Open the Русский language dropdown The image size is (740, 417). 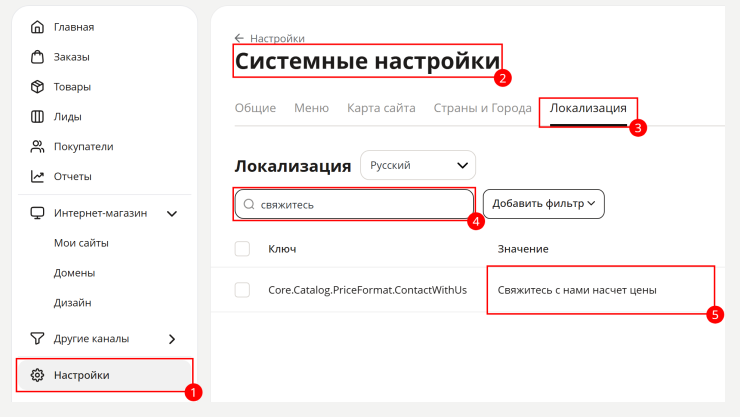[418, 165]
